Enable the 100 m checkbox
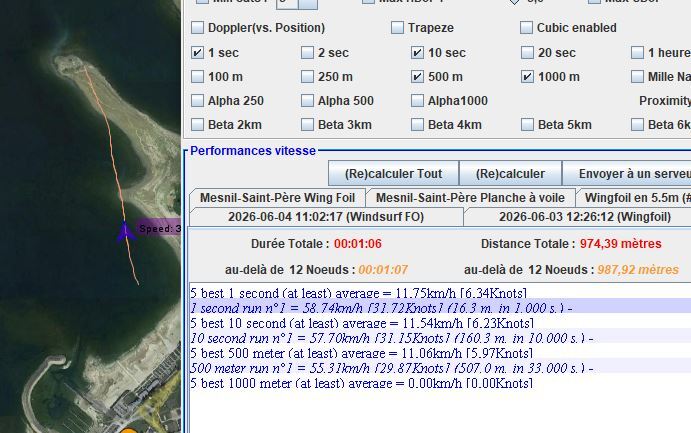 click(197, 77)
